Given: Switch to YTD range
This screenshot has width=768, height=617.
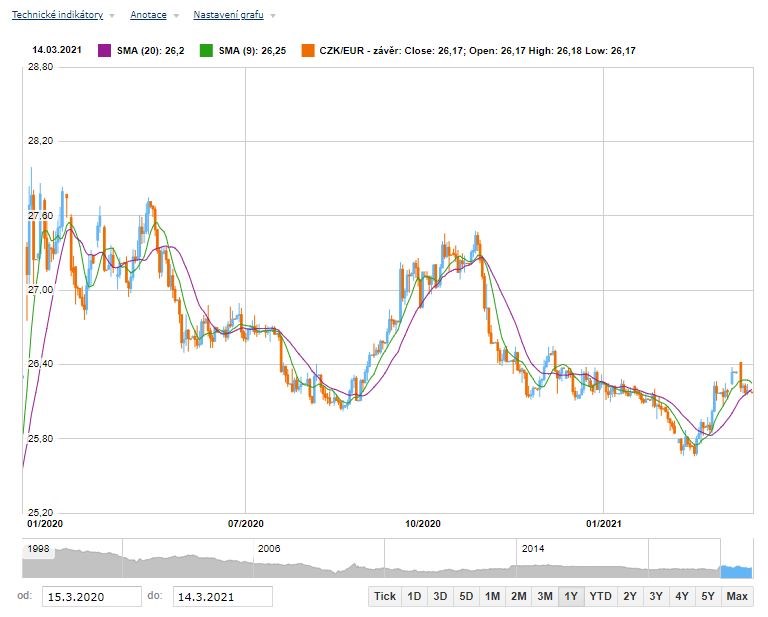Looking at the screenshot, I should pyautogui.click(x=600, y=596).
